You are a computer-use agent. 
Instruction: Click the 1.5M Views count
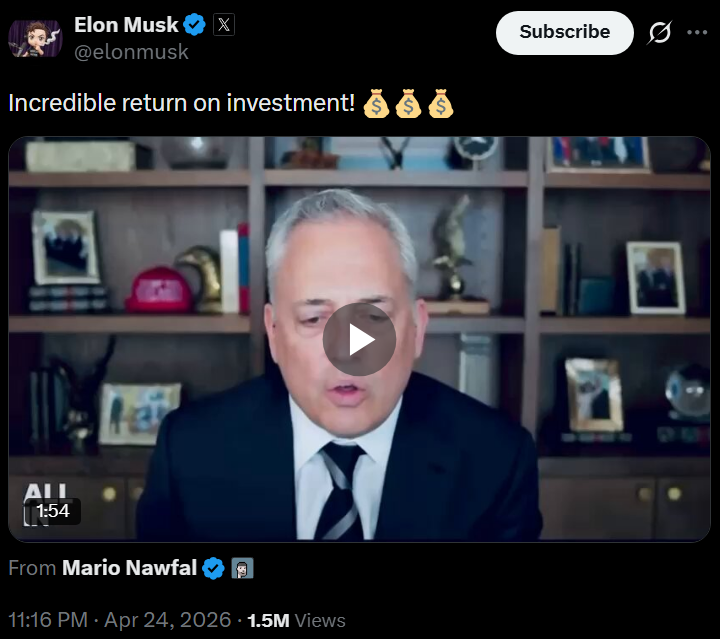click(296, 621)
